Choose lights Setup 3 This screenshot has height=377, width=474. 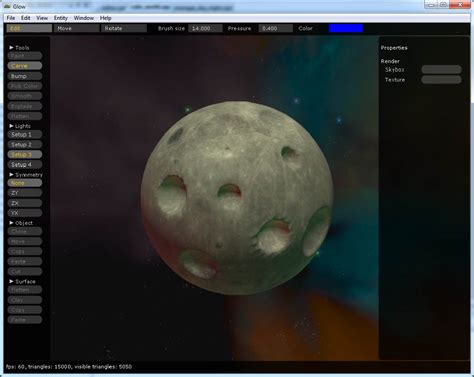pyautogui.click(x=25, y=155)
